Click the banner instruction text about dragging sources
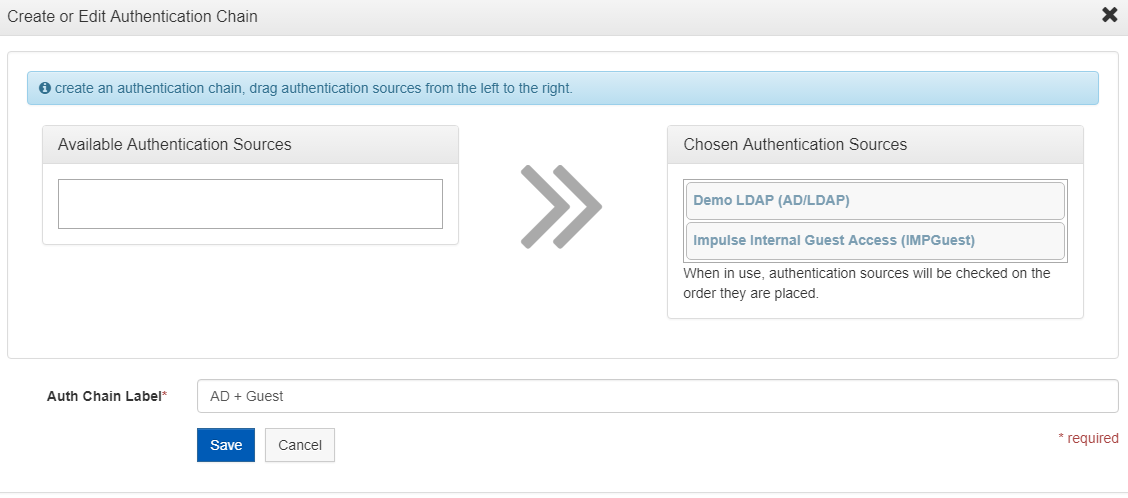Image resolution: width=1128 pixels, height=498 pixels. (314, 89)
